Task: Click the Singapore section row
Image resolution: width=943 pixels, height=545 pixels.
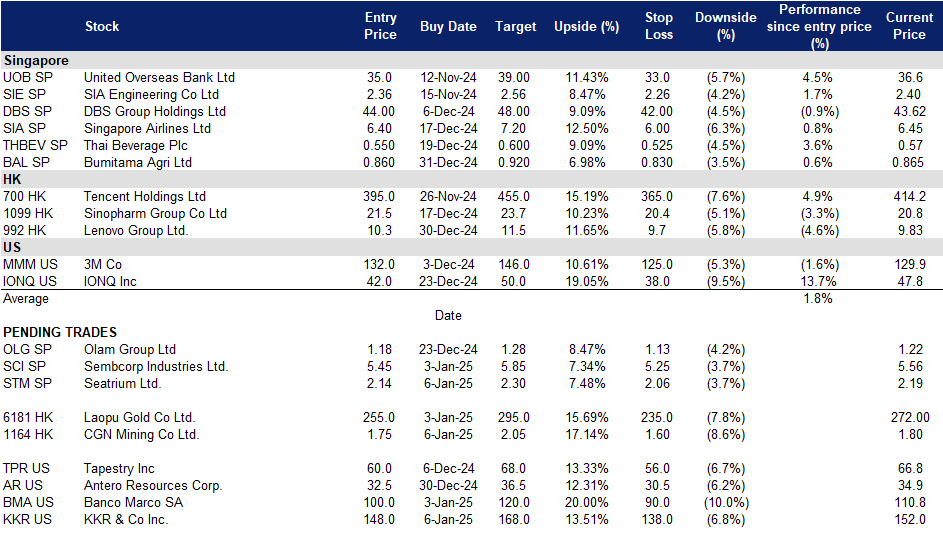Action: coord(472,60)
